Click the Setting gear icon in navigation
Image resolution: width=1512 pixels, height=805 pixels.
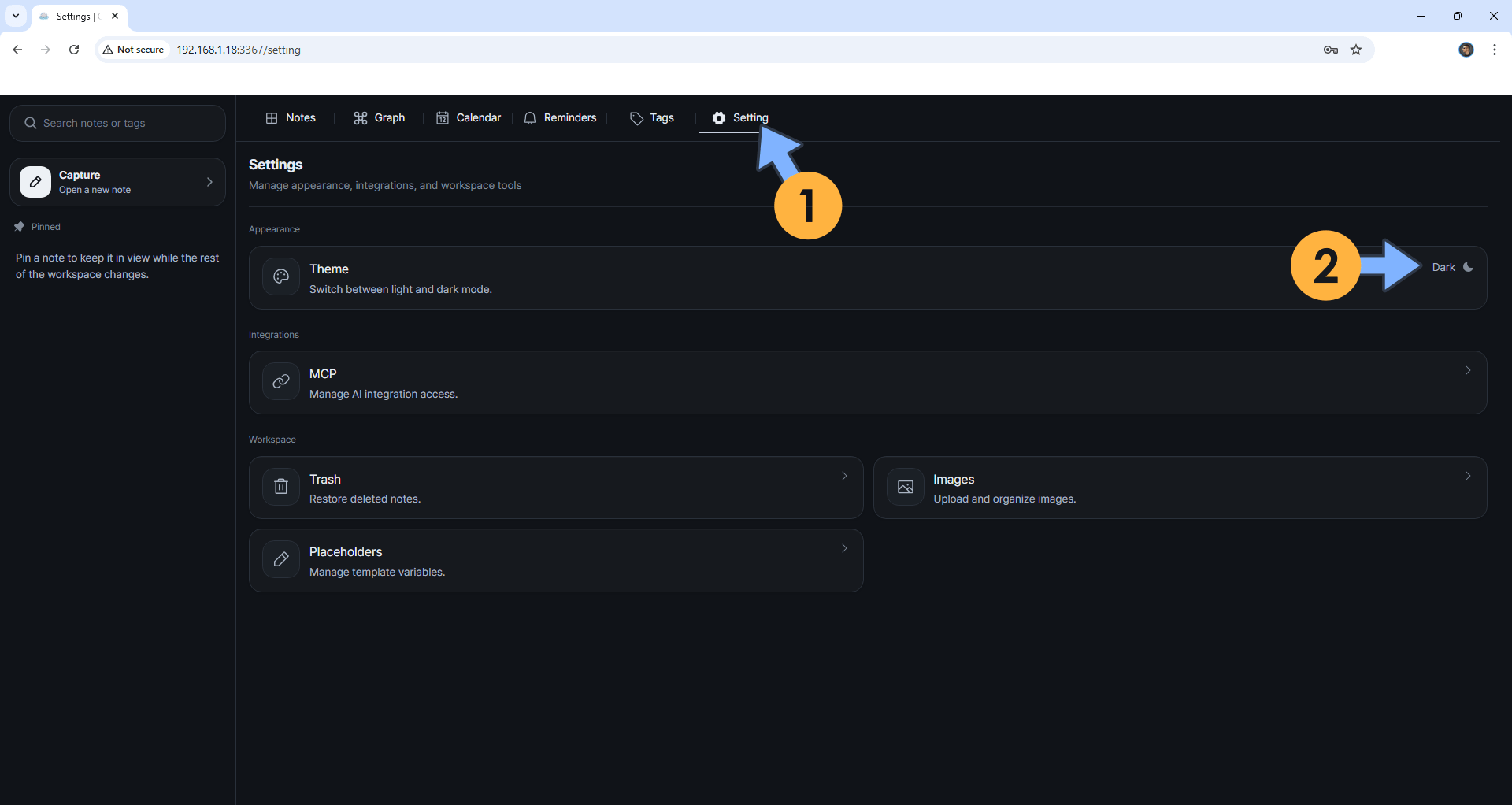718,117
